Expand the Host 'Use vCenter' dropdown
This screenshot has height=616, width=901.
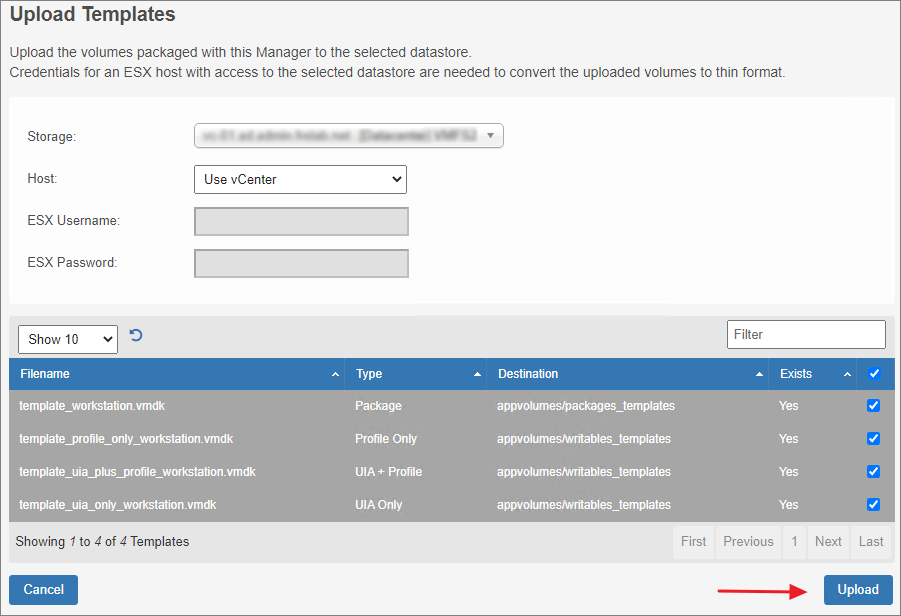[299, 180]
